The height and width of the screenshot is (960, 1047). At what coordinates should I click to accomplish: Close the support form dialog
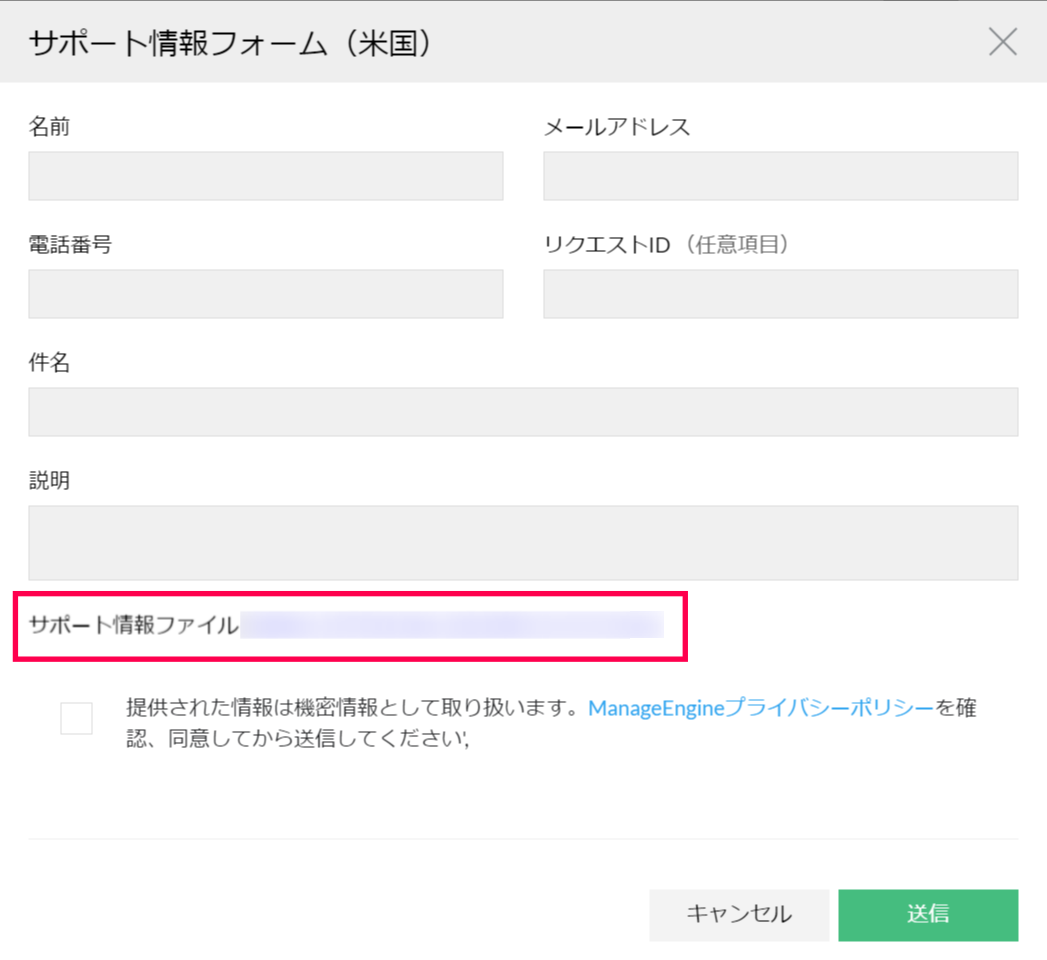[1002, 42]
